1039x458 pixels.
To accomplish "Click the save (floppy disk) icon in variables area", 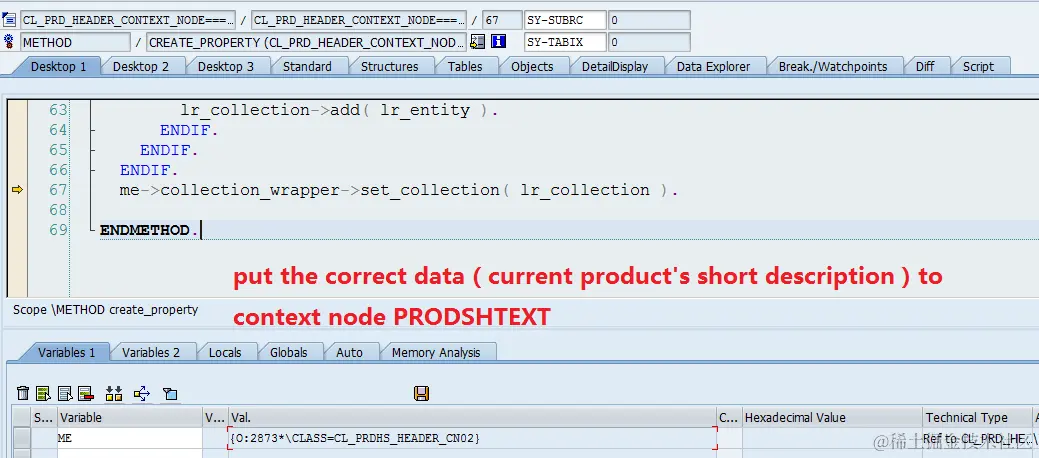I will click(x=421, y=394).
